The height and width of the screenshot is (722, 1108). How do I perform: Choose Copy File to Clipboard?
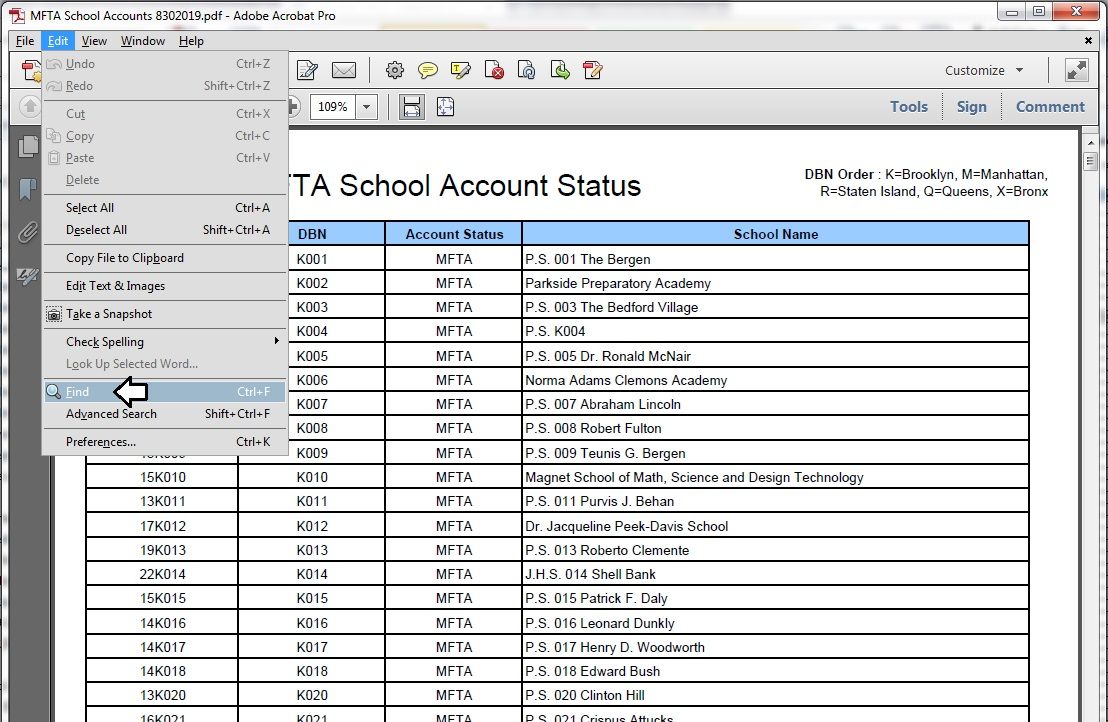click(x=165, y=258)
